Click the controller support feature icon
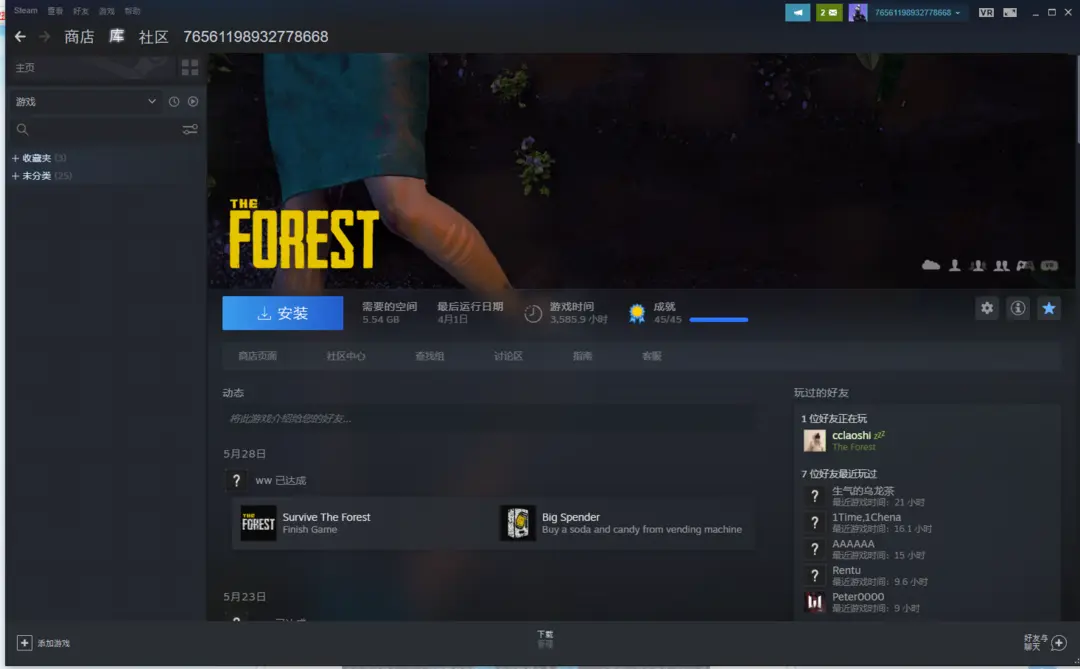The image size is (1080, 669). [1025, 265]
